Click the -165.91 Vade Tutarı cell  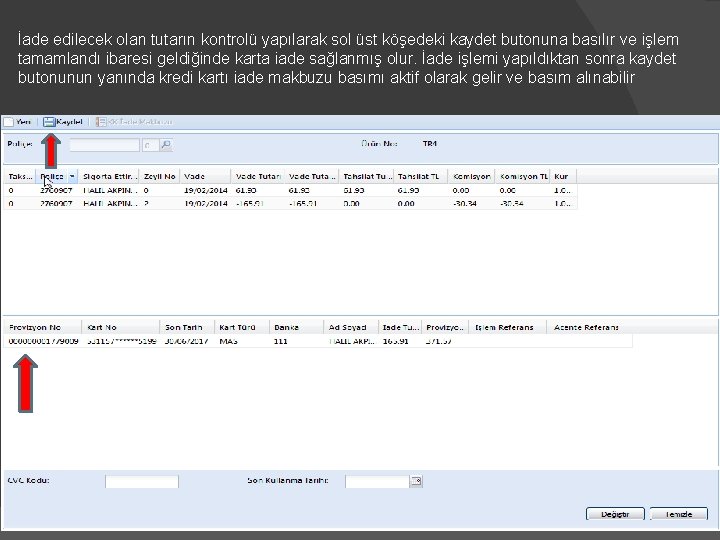[250, 203]
